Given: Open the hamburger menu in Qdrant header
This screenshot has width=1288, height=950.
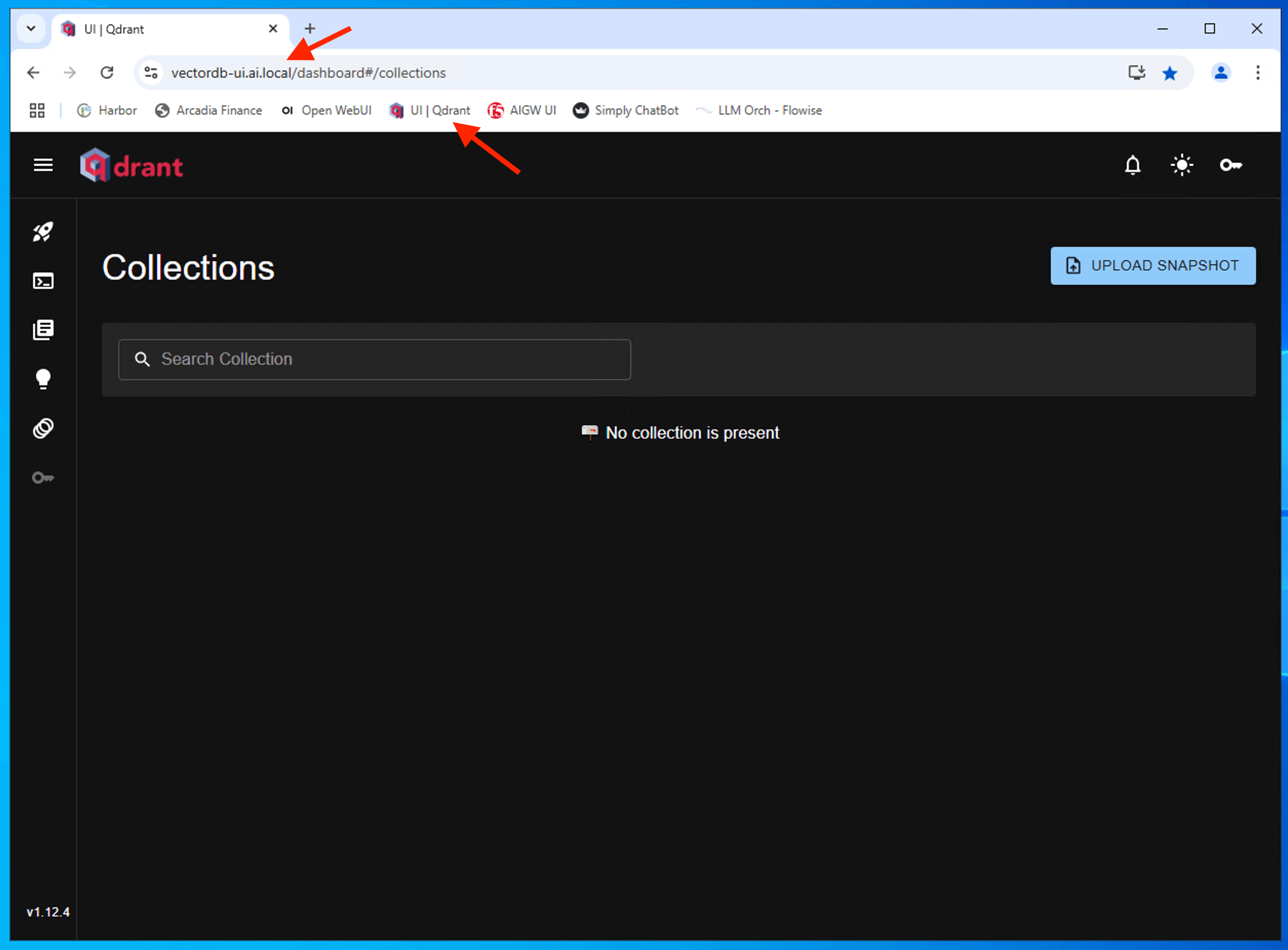Looking at the screenshot, I should tap(43, 166).
